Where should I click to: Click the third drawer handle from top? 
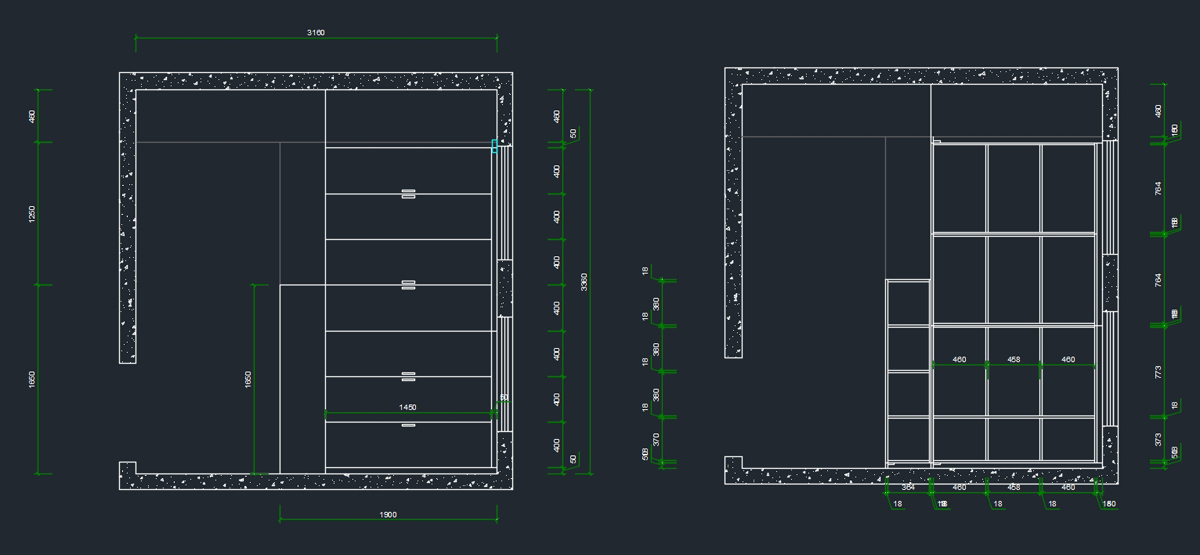coord(408,376)
